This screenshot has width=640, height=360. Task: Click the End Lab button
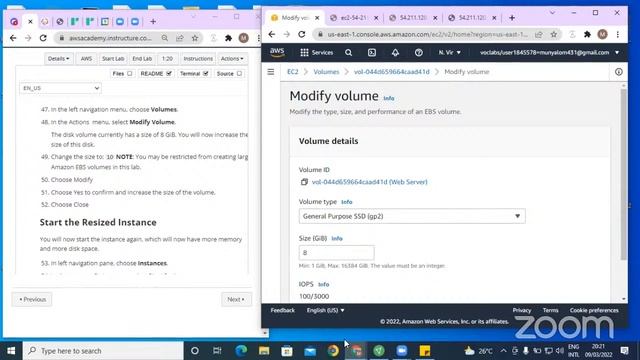[142, 59]
